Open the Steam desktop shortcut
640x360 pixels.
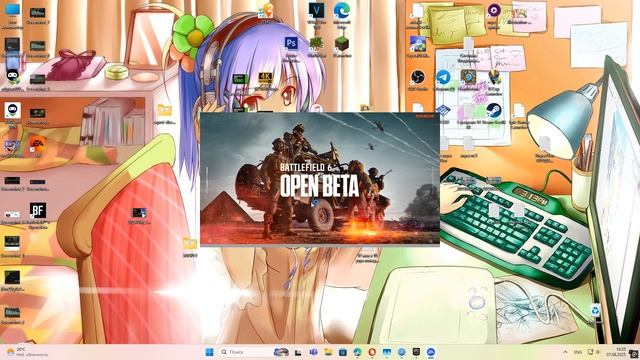tap(493, 111)
